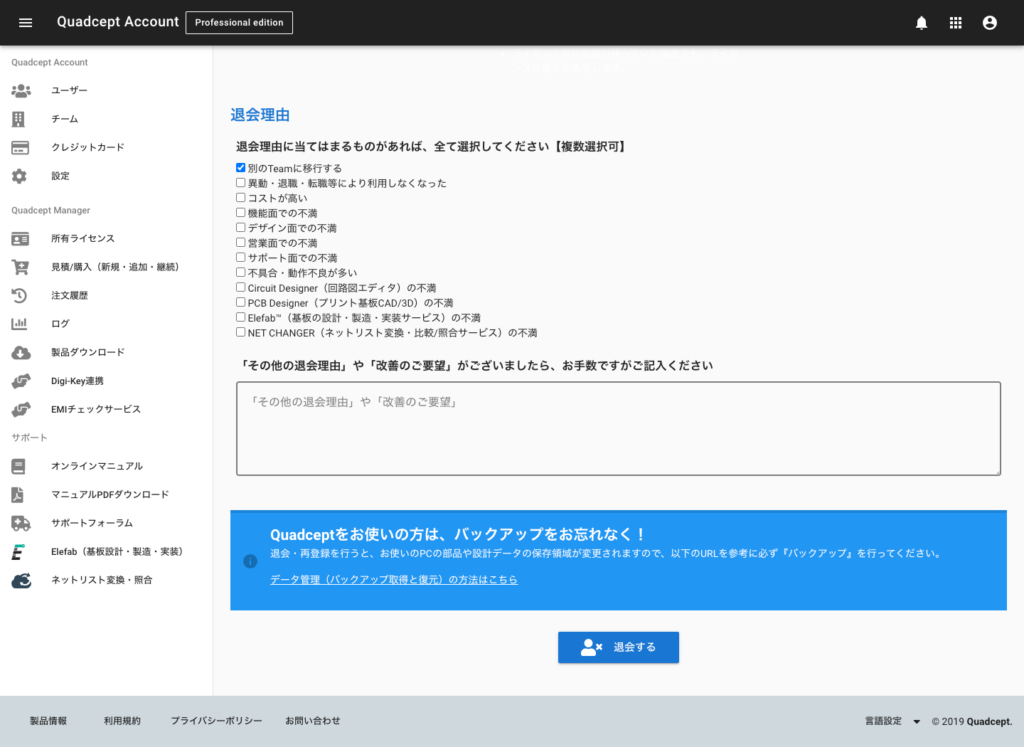Click the apps grid icon in the top bar
Screen dimensions: 1024x747
[955, 22]
